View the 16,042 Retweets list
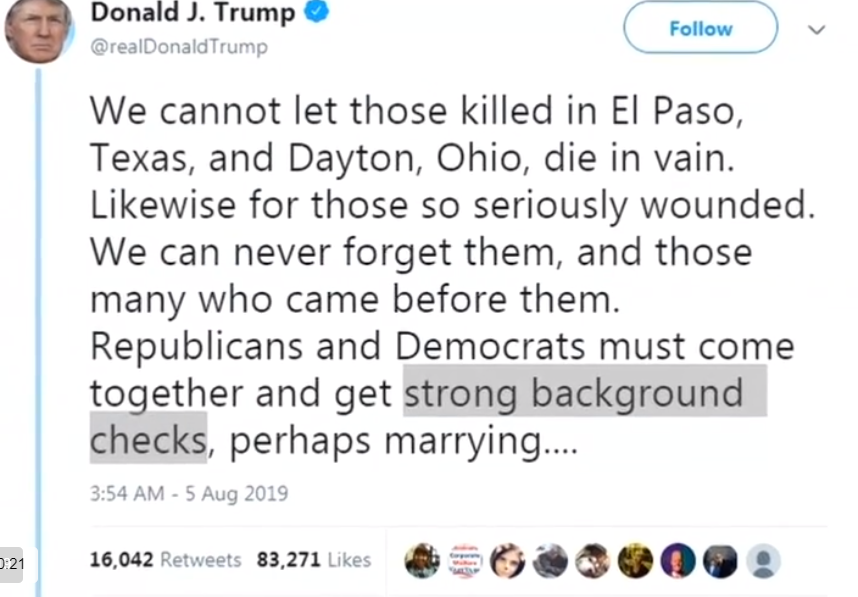Image resolution: width=858 pixels, height=597 pixels. [x=165, y=560]
